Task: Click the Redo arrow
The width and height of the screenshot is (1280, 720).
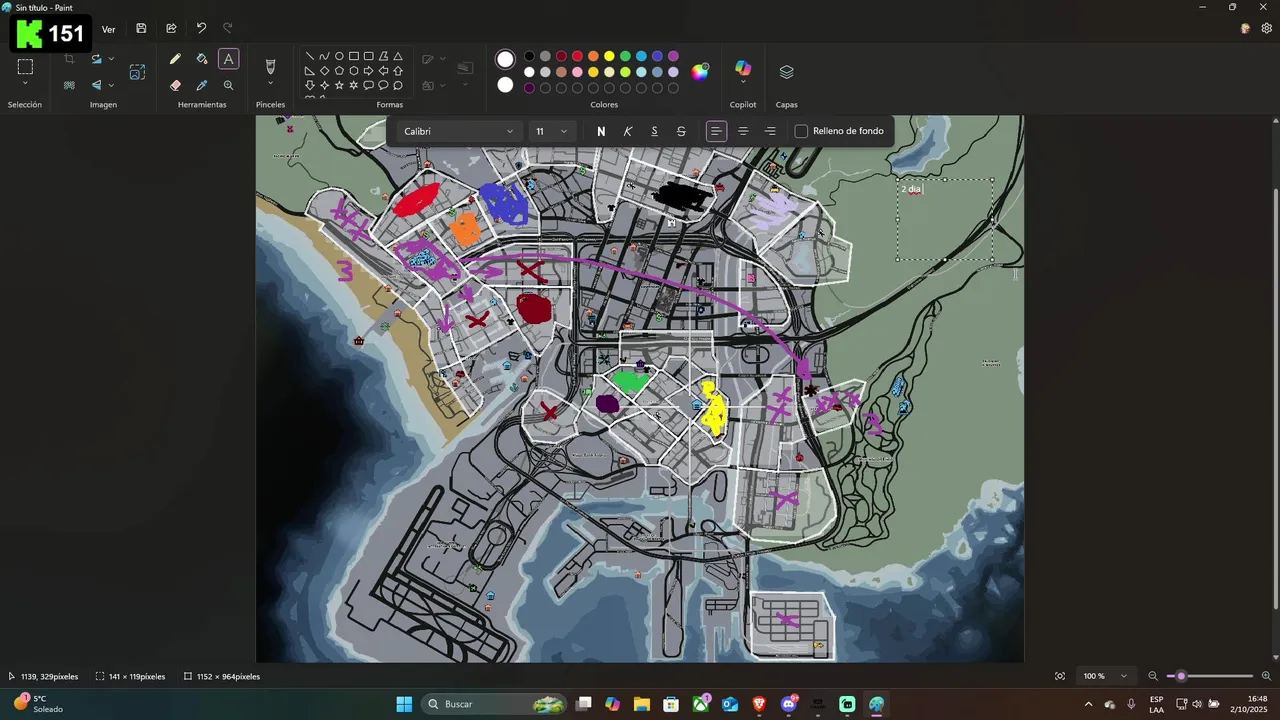Action: 228,29
